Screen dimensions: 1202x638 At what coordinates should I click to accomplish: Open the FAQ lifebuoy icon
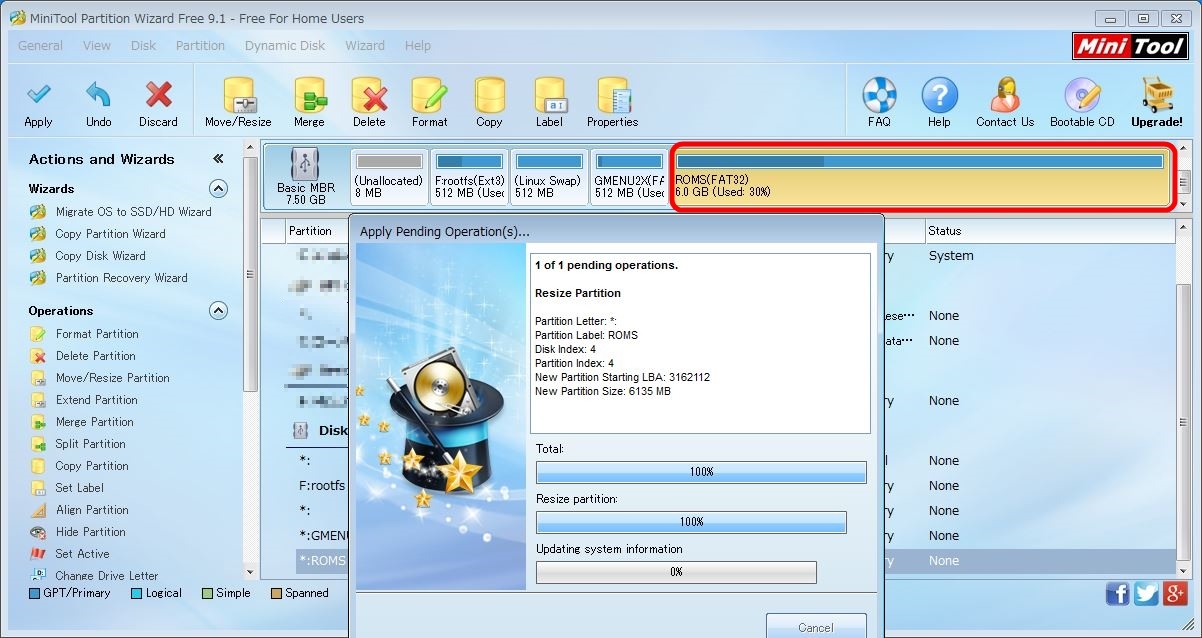879,96
